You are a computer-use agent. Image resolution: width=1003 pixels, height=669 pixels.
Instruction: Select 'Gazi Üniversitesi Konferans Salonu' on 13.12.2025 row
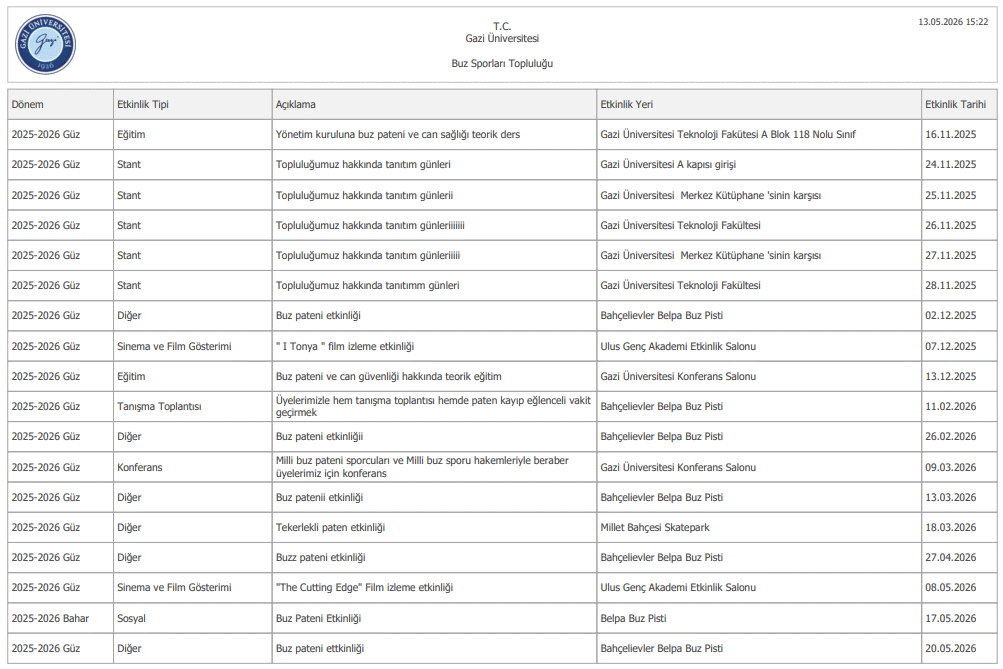759,376
